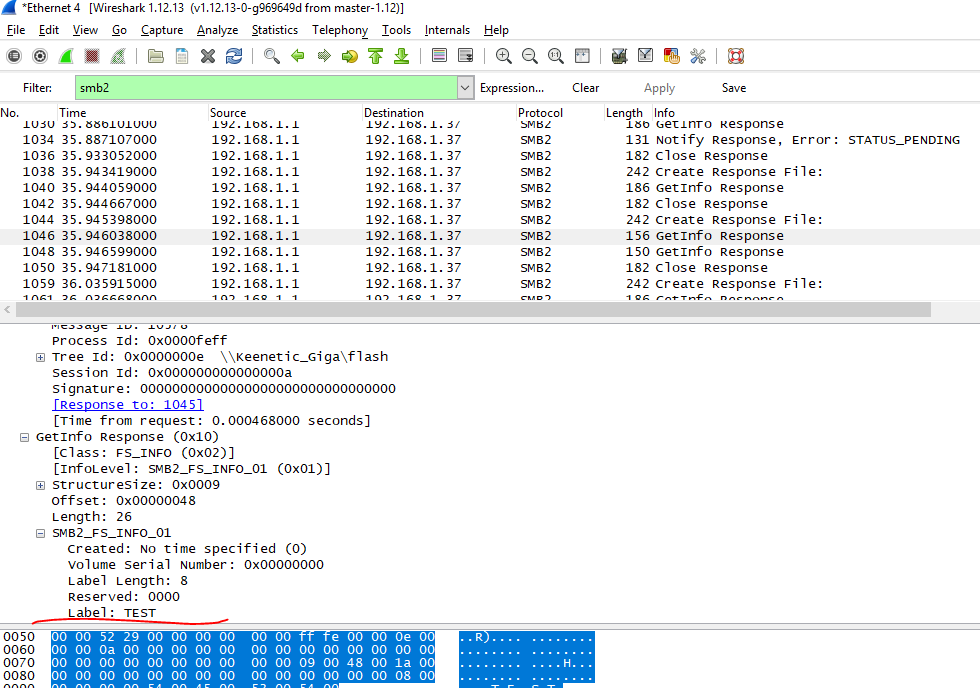Toggle auto scroll in live capture

coord(466,56)
